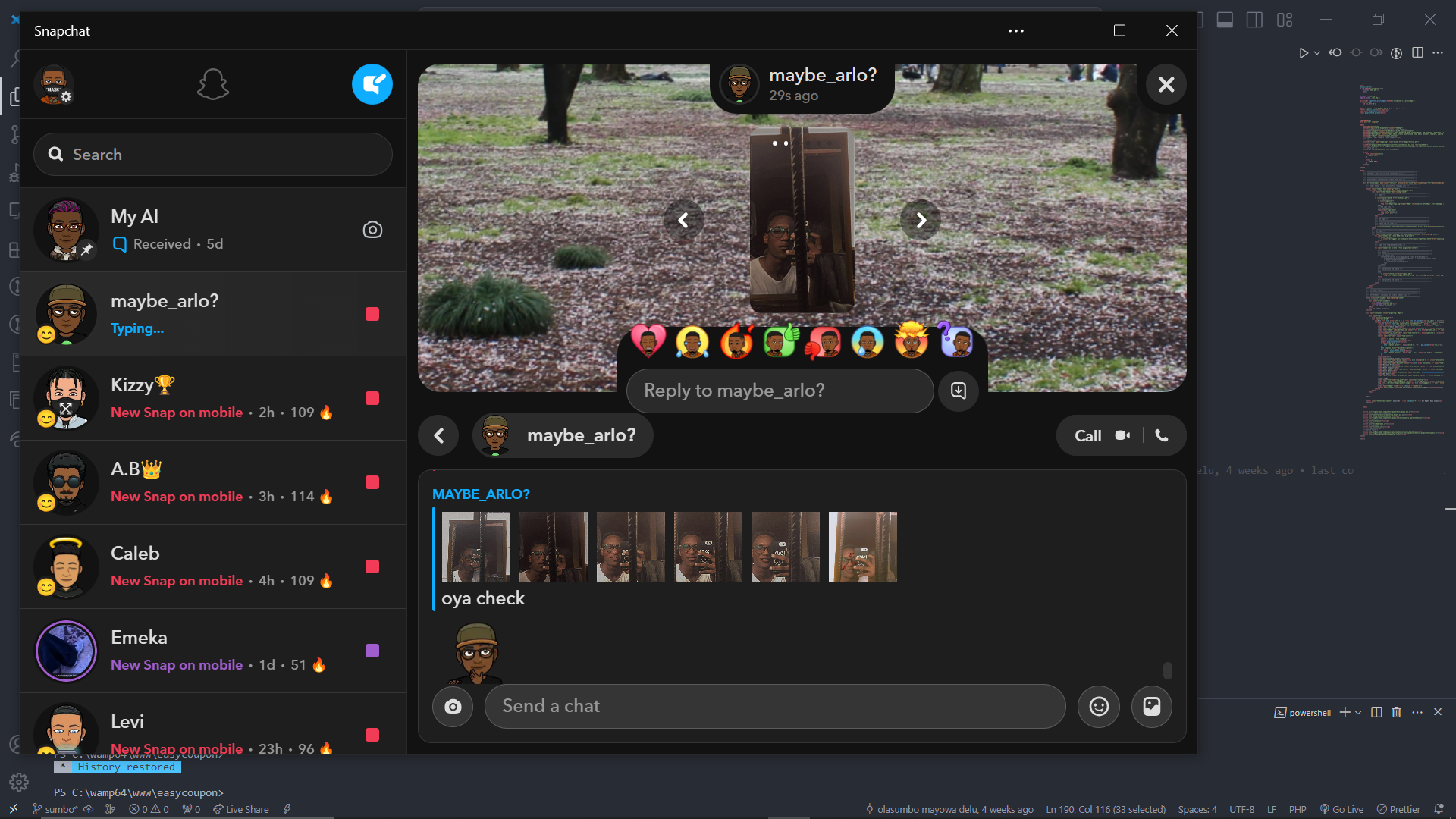Viewport: 1456px width, 819px height.
Task: Open the camera button beside chat input
Action: pos(453,707)
